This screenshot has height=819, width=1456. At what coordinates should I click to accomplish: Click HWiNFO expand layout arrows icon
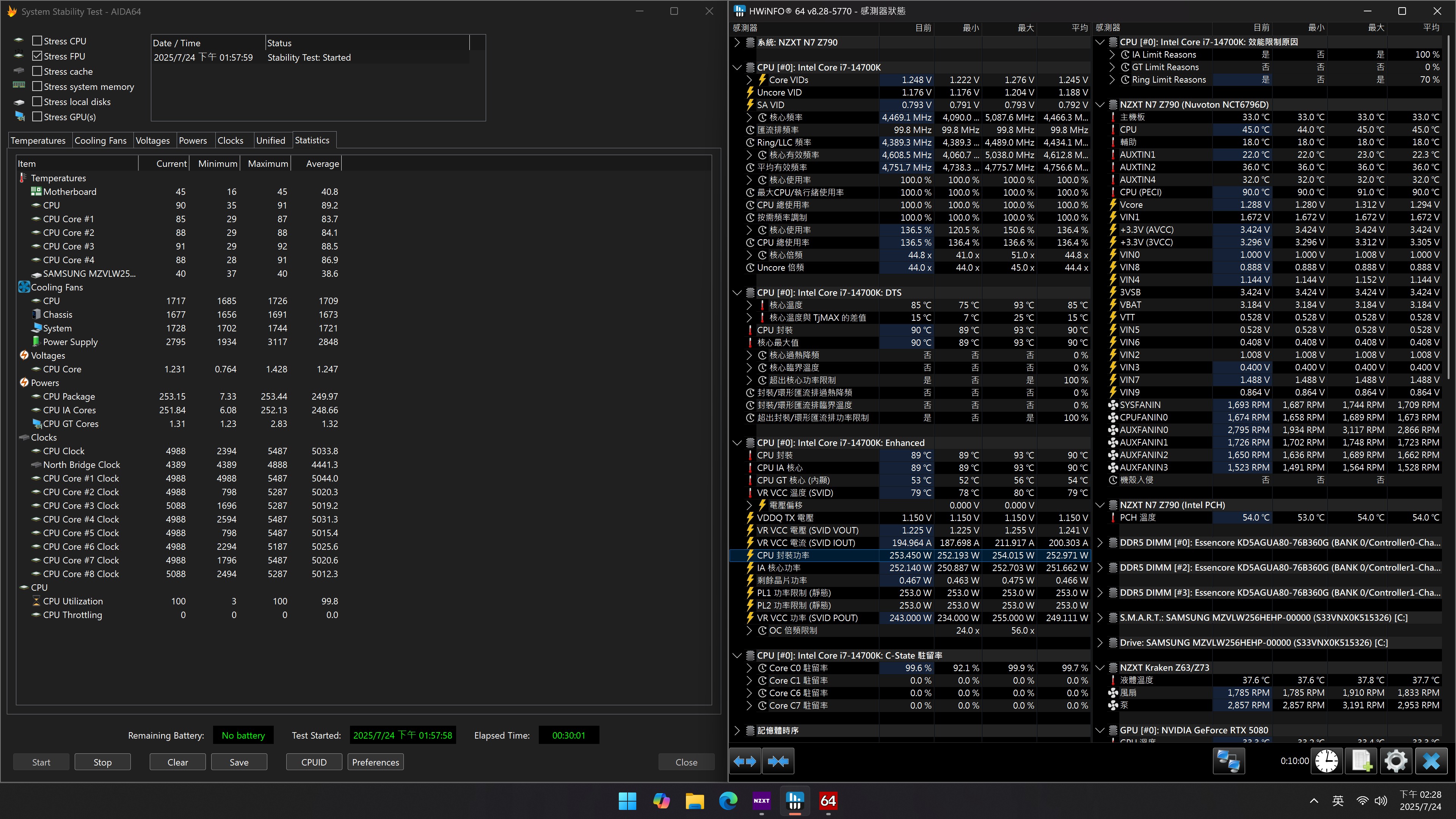pyautogui.click(x=745, y=761)
